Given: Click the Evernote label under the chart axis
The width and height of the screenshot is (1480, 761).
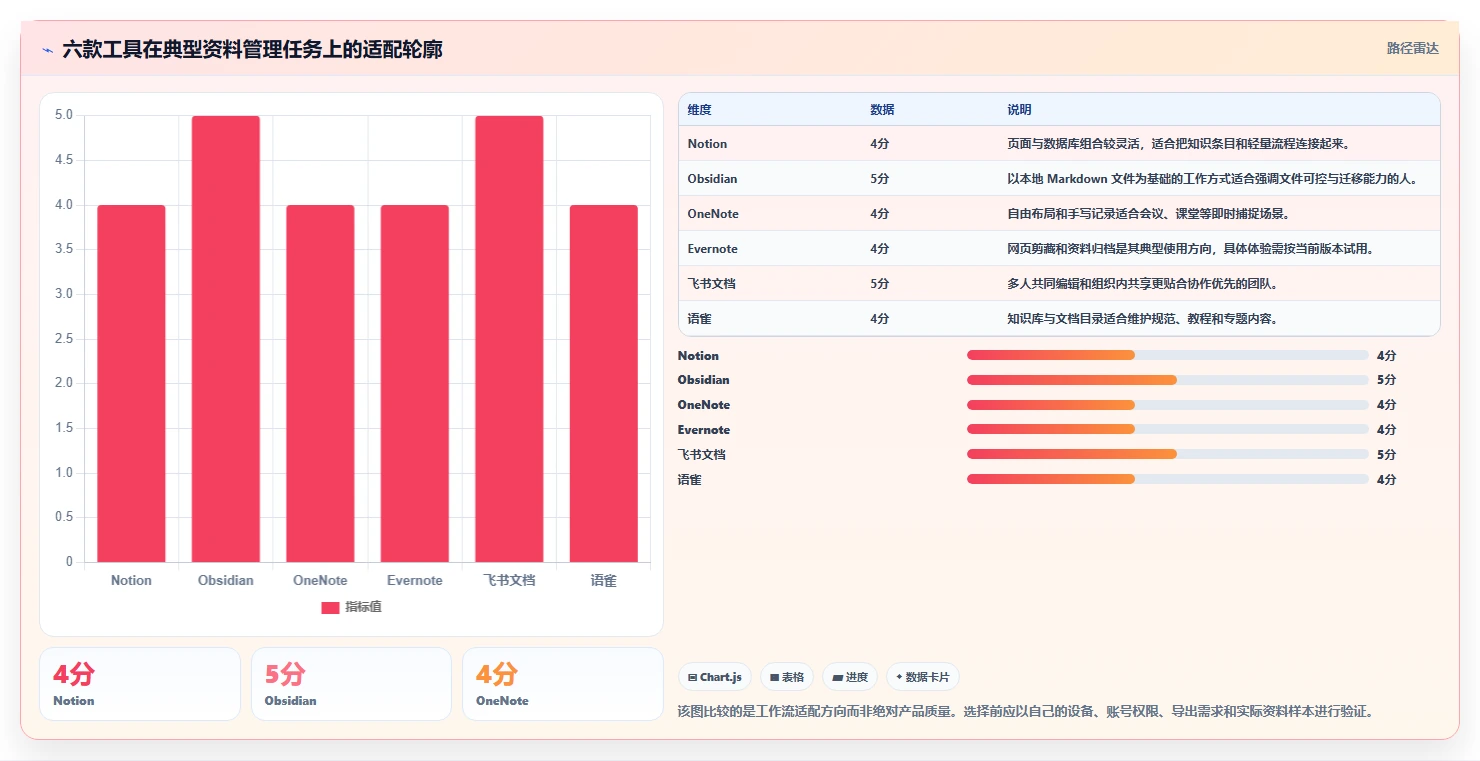Looking at the screenshot, I should [415, 580].
